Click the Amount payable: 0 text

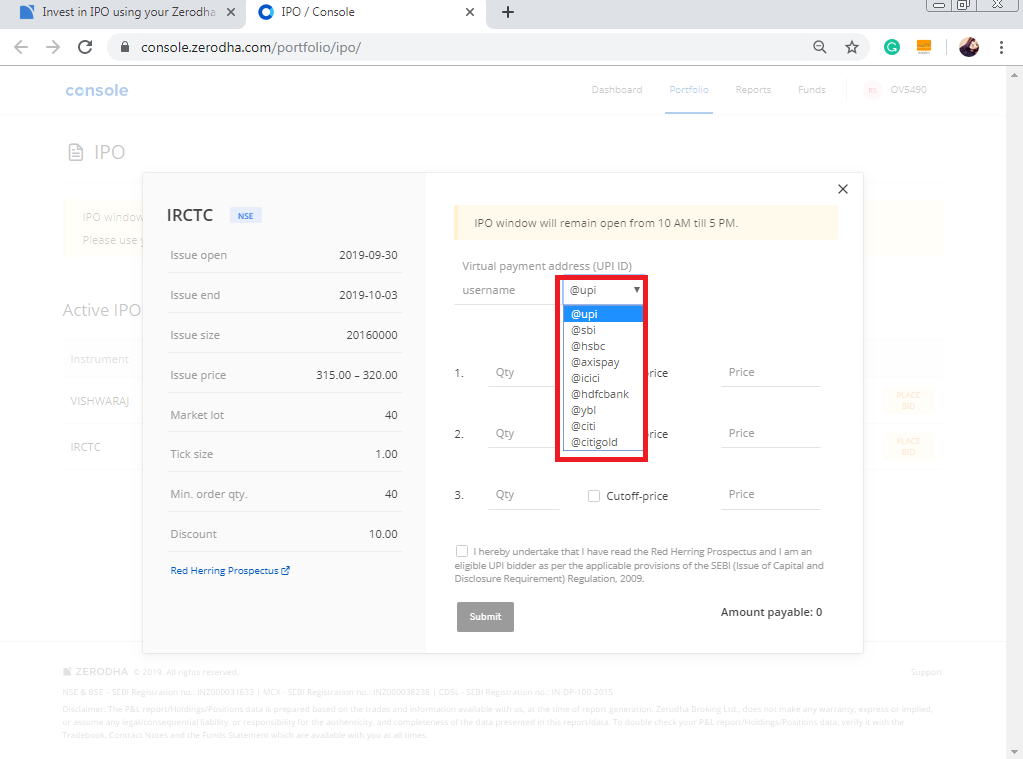click(x=771, y=612)
